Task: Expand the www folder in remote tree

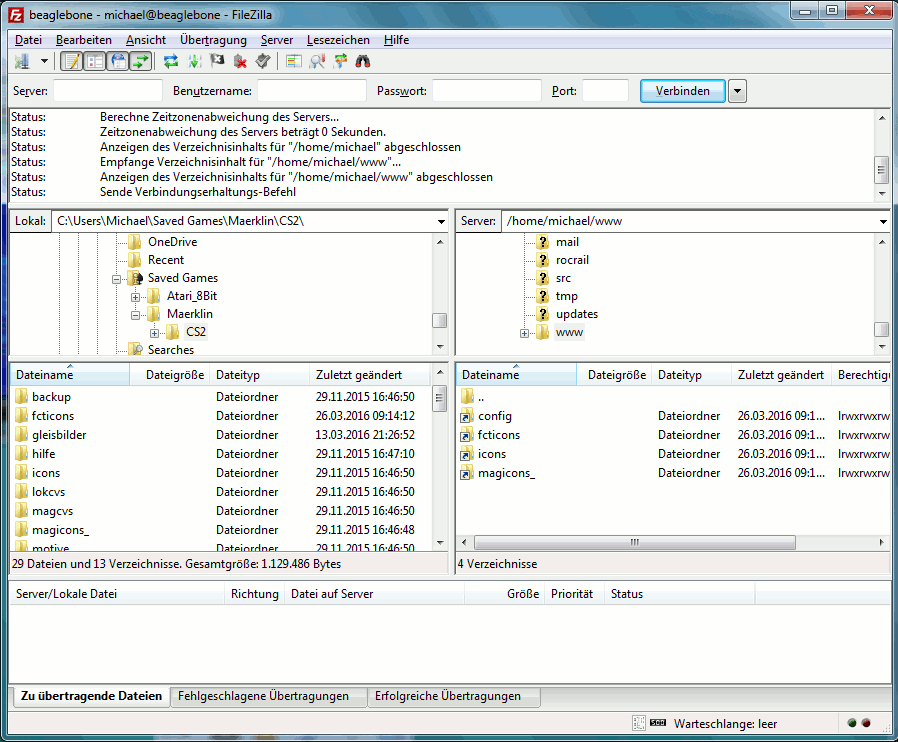Action: pos(525,333)
